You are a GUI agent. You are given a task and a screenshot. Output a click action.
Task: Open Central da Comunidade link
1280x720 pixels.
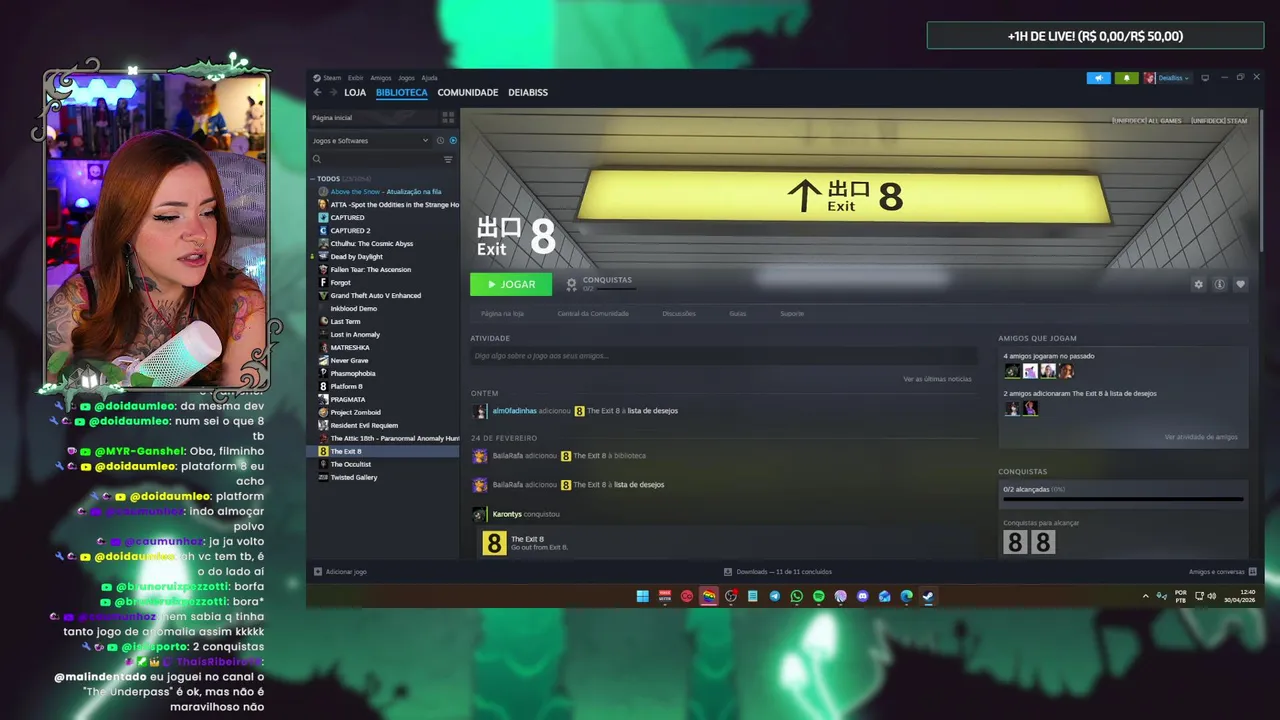593,314
